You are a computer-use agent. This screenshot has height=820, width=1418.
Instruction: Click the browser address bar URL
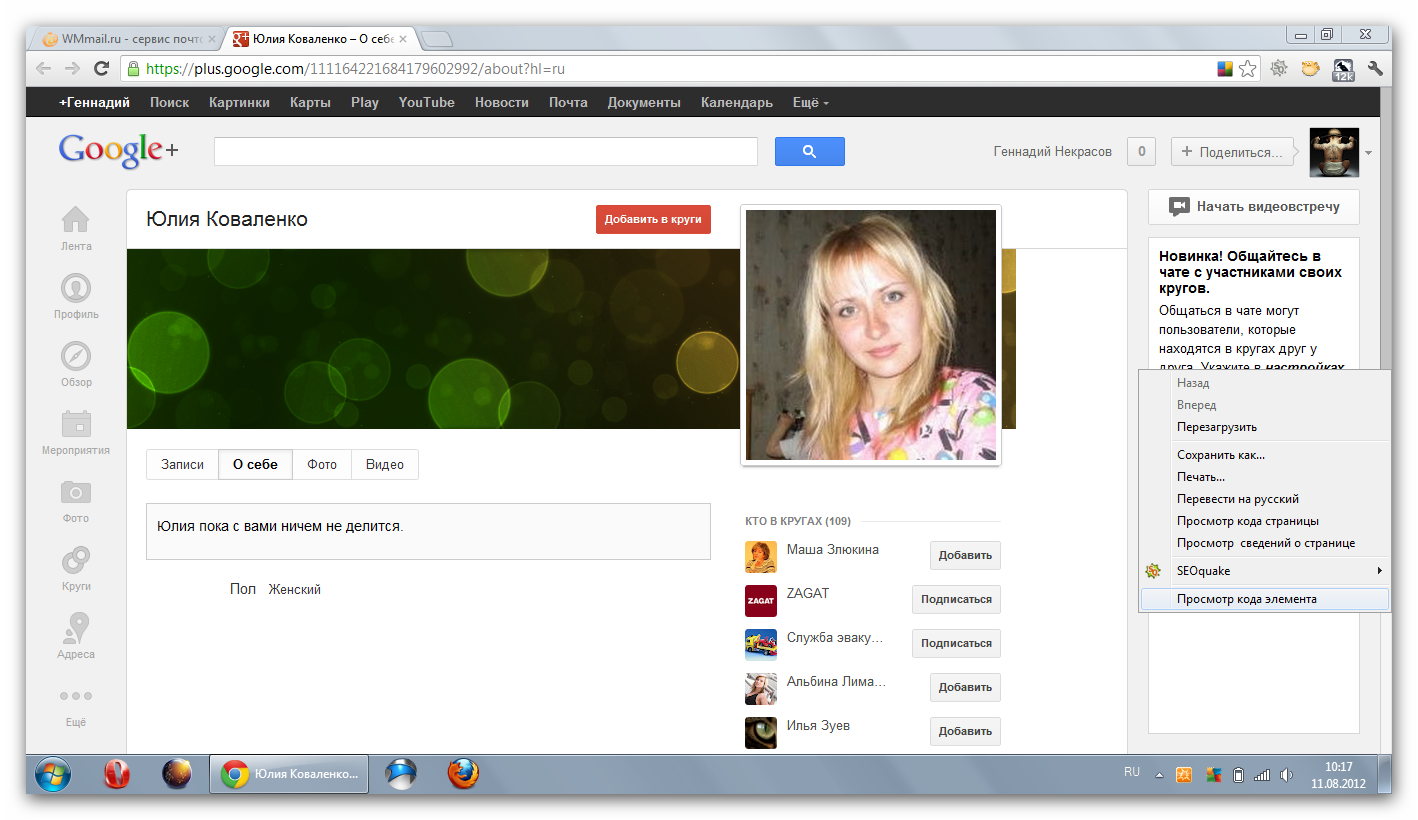(355, 69)
